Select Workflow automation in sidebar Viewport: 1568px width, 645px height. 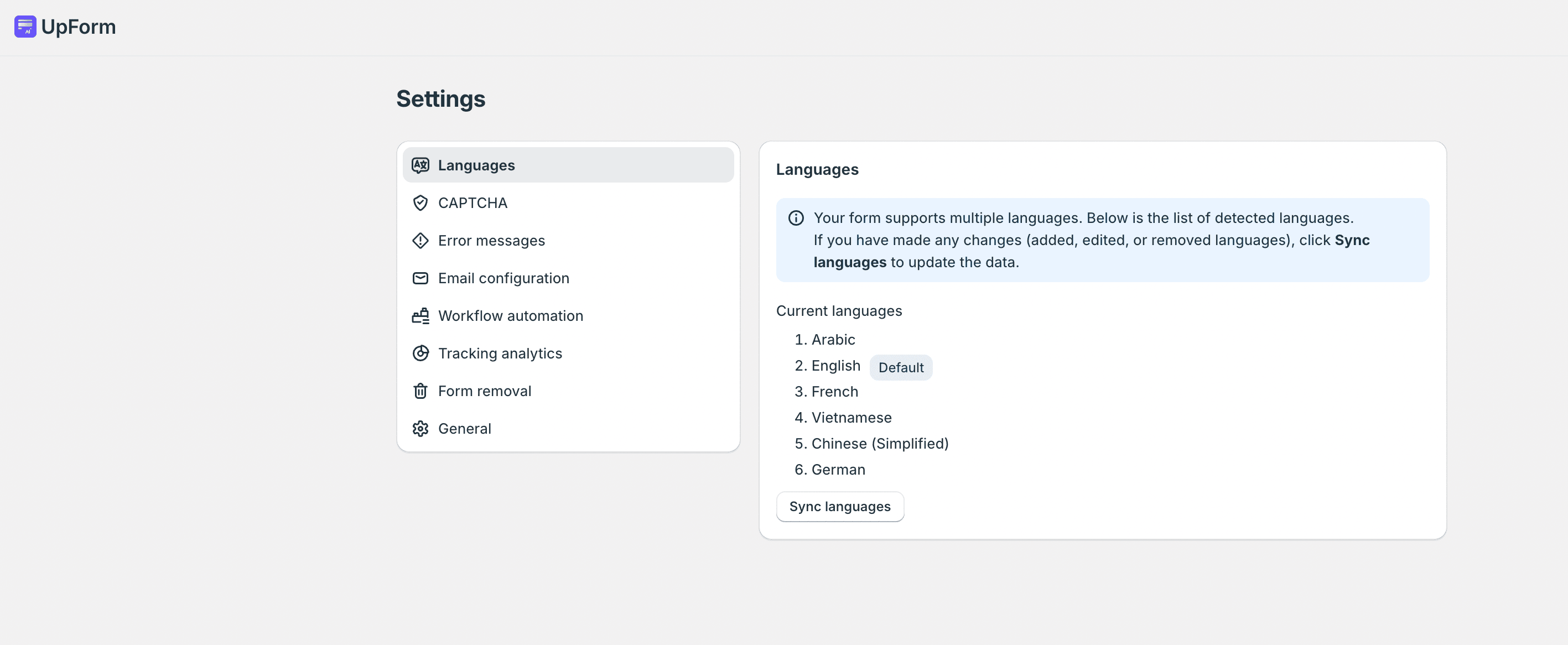[x=568, y=316]
